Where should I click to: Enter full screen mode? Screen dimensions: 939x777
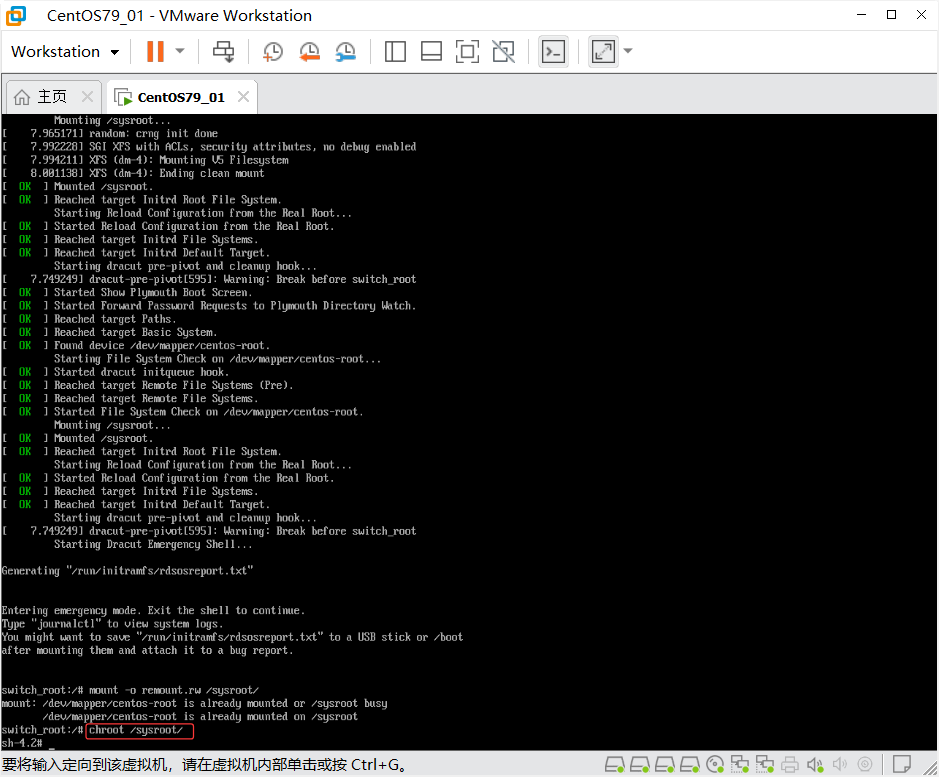(467, 52)
